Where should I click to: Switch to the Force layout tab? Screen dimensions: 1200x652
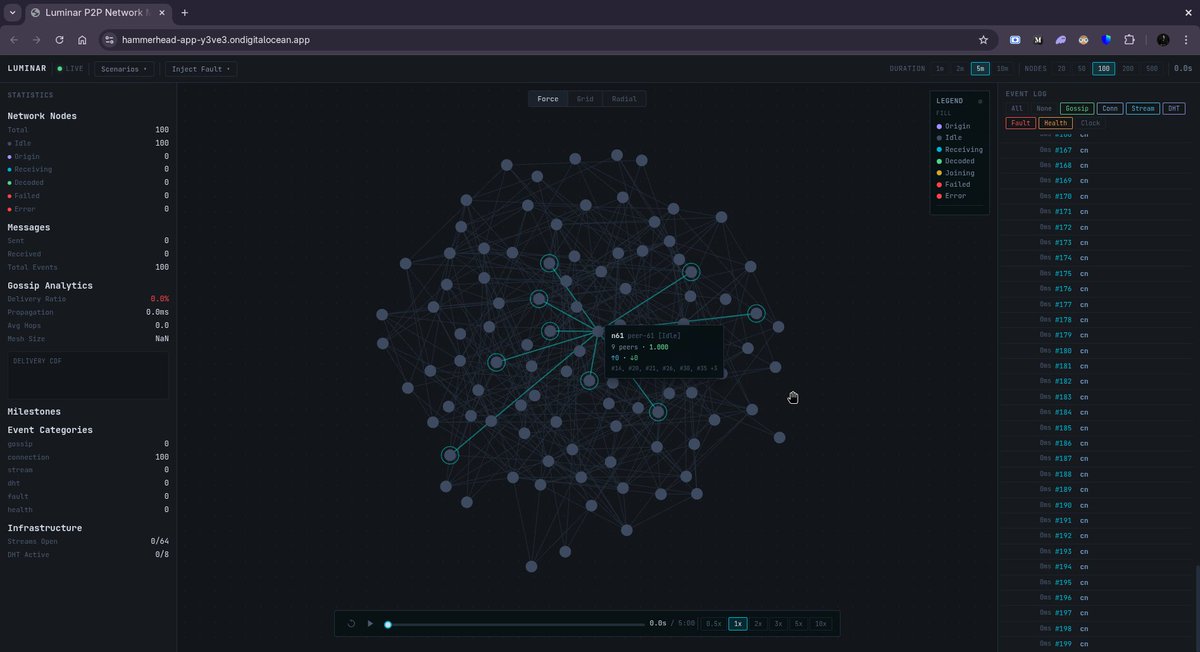pos(548,99)
